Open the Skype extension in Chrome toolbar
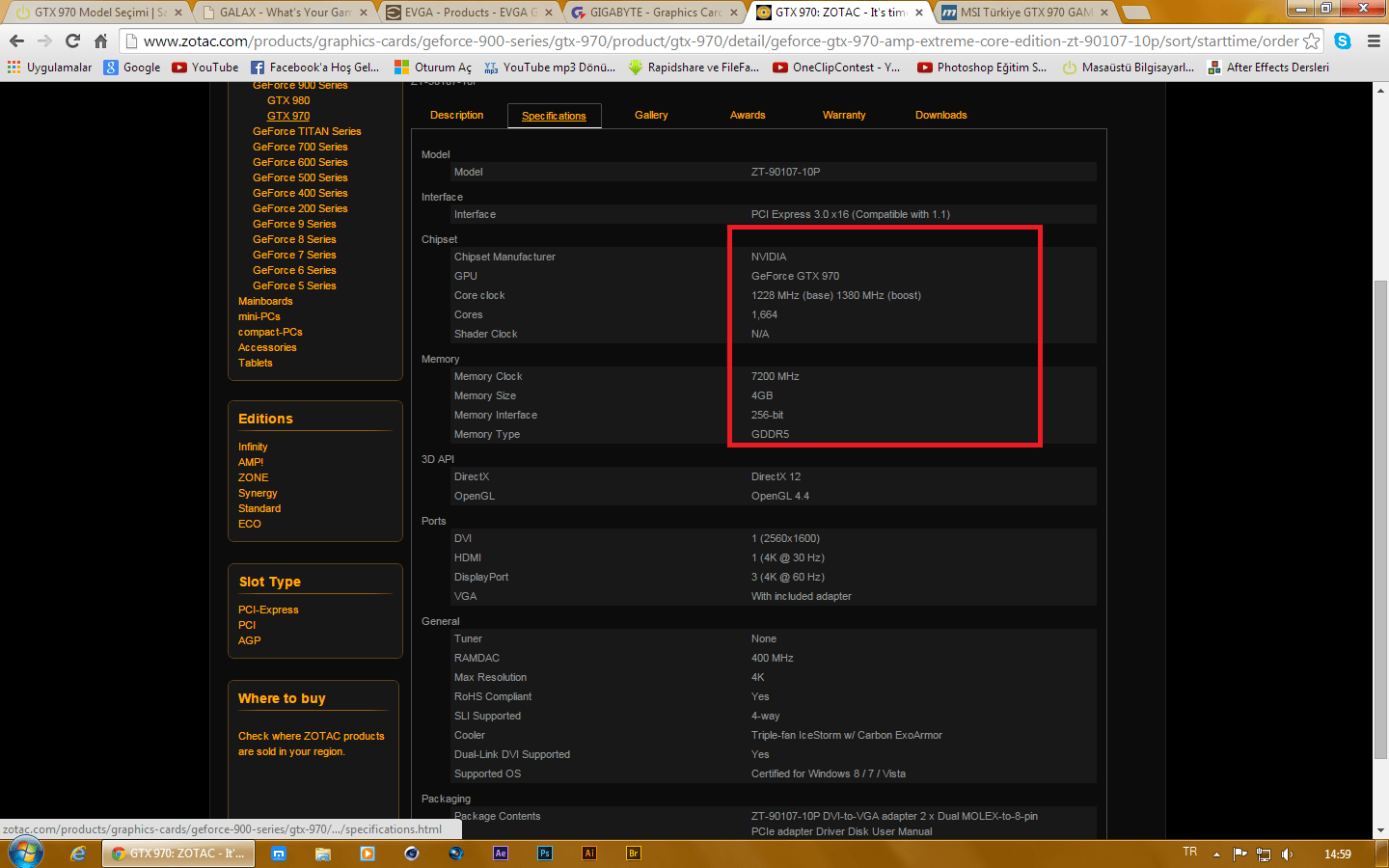The height and width of the screenshot is (868, 1389). click(1343, 41)
